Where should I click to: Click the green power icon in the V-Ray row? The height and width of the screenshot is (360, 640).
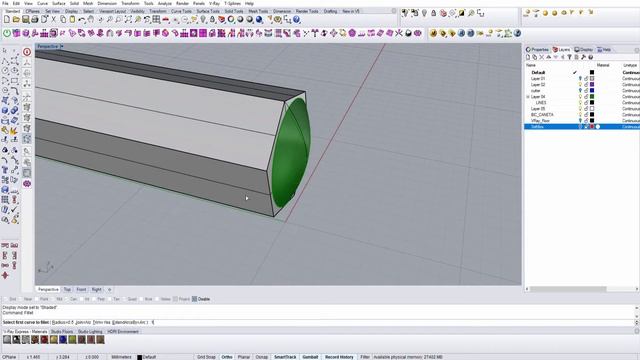(x=7, y=33)
